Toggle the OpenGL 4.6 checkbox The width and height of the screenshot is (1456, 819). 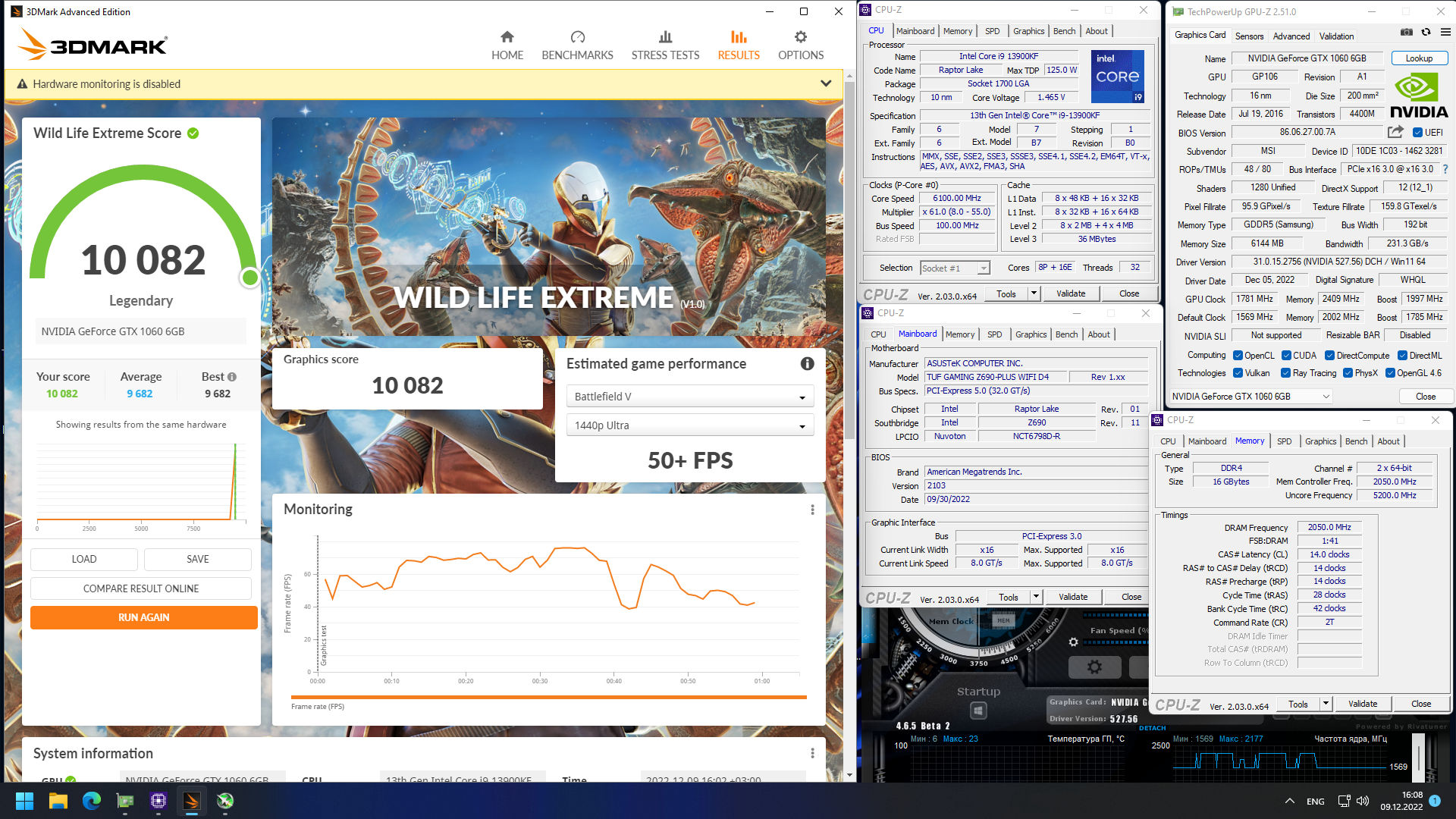1390,373
